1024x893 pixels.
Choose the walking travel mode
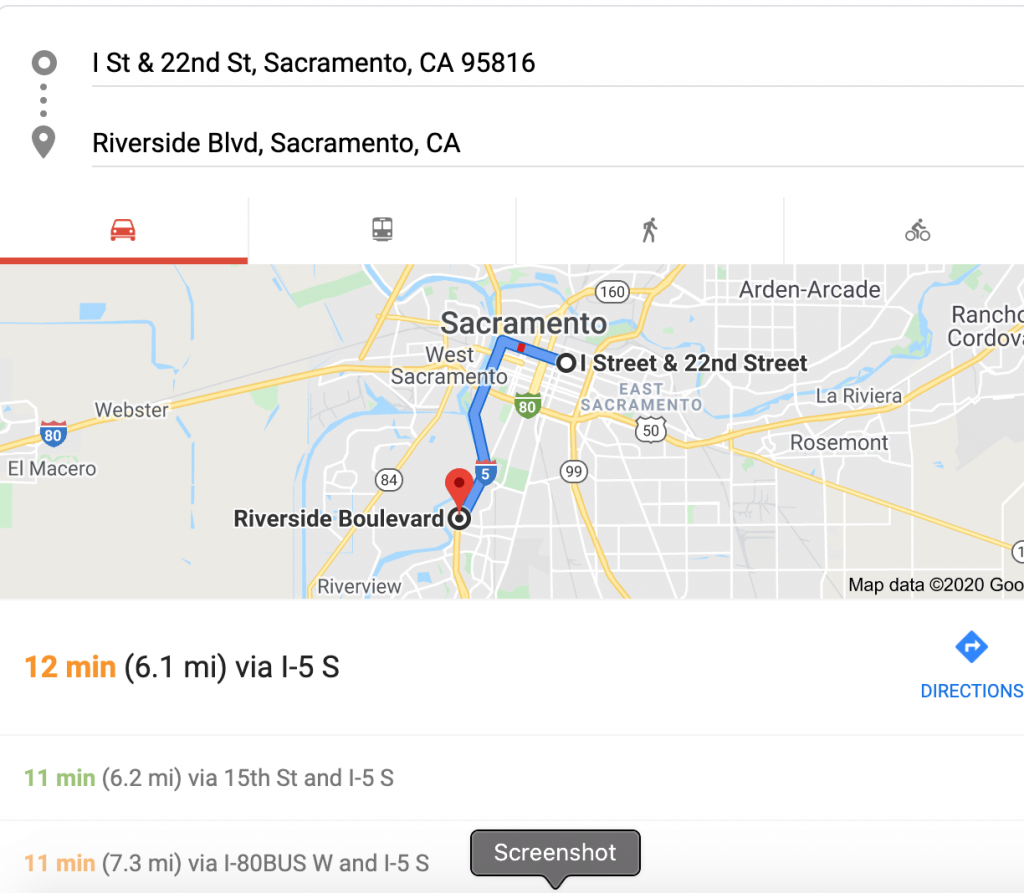click(x=650, y=231)
